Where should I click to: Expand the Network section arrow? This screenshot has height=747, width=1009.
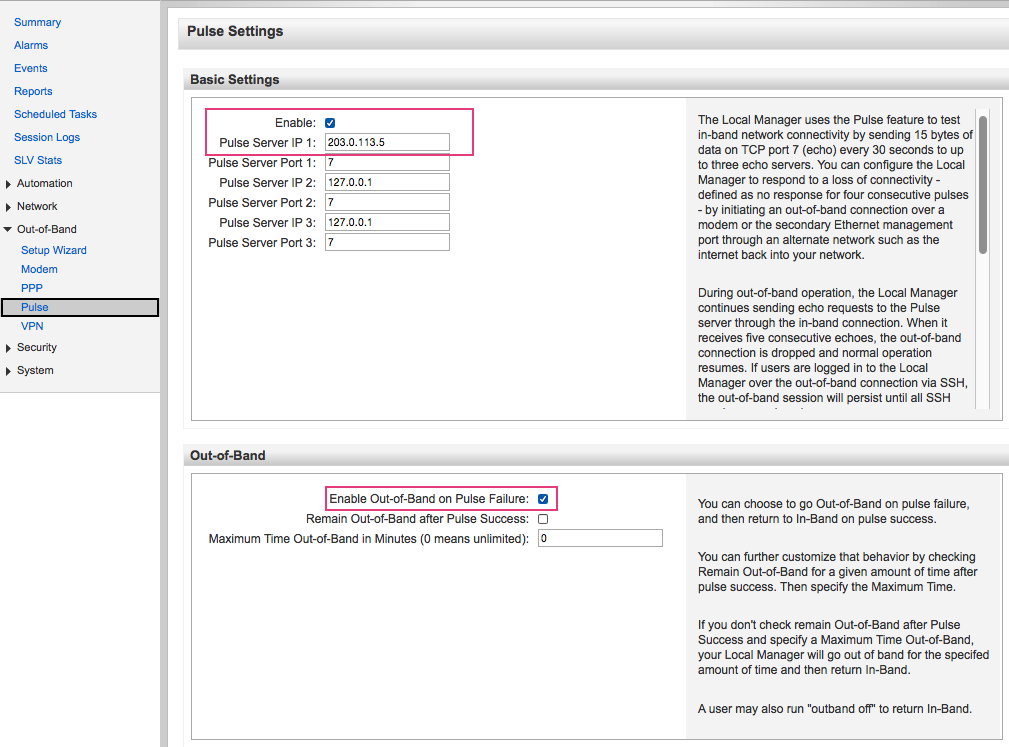(x=9, y=207)
